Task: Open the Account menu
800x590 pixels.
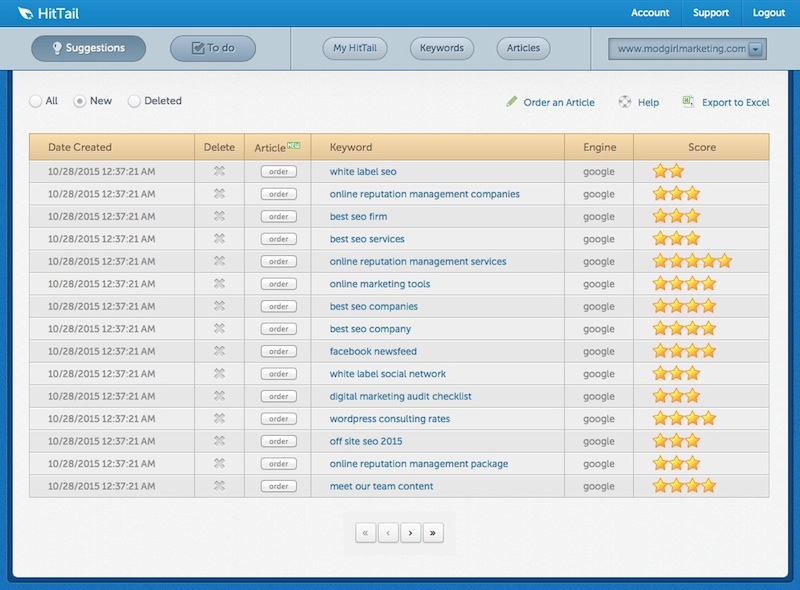Action: pos(649,13)
